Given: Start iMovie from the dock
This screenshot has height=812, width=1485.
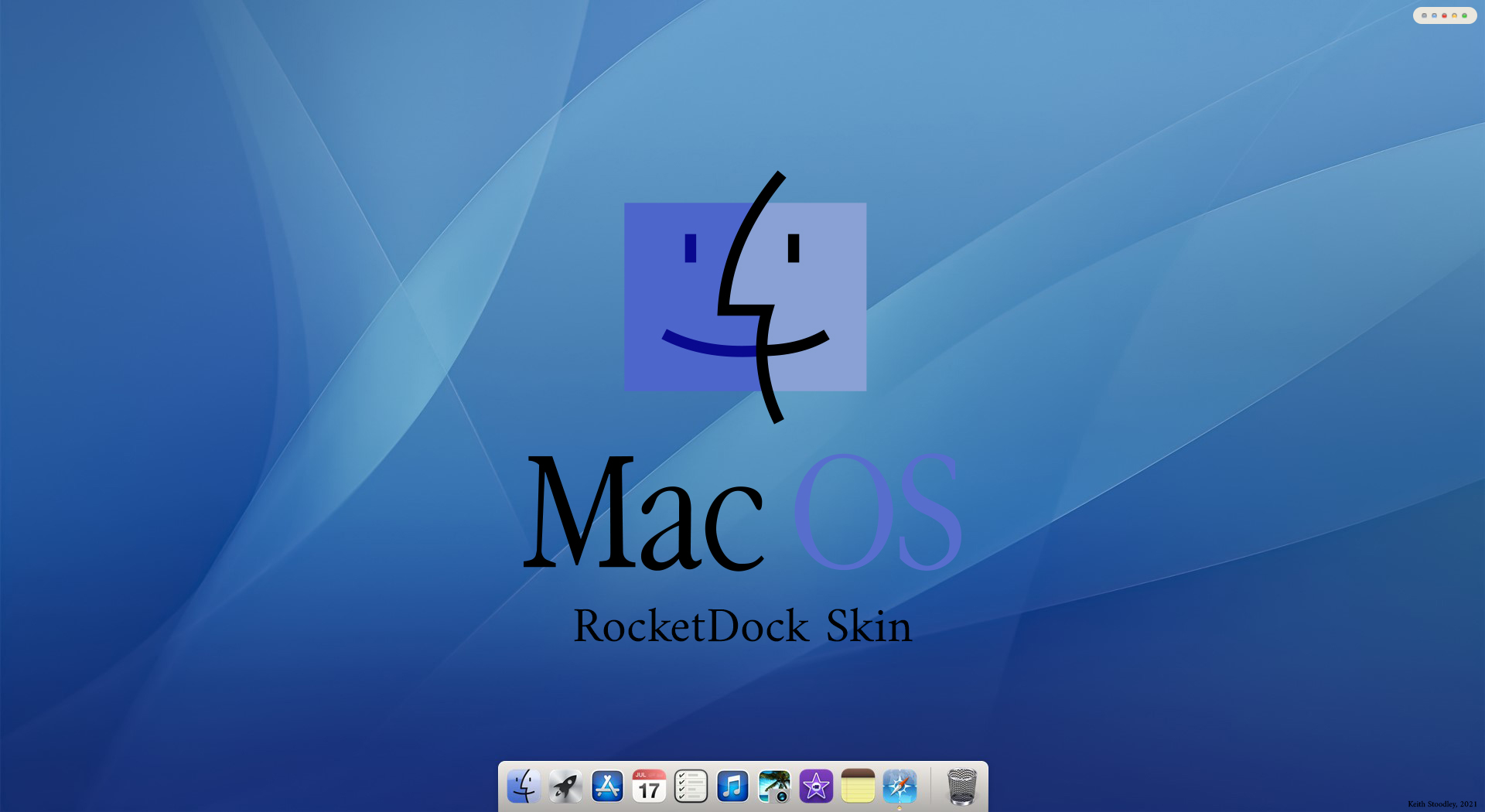Looking at the screenshot, I should coord(817,786).
